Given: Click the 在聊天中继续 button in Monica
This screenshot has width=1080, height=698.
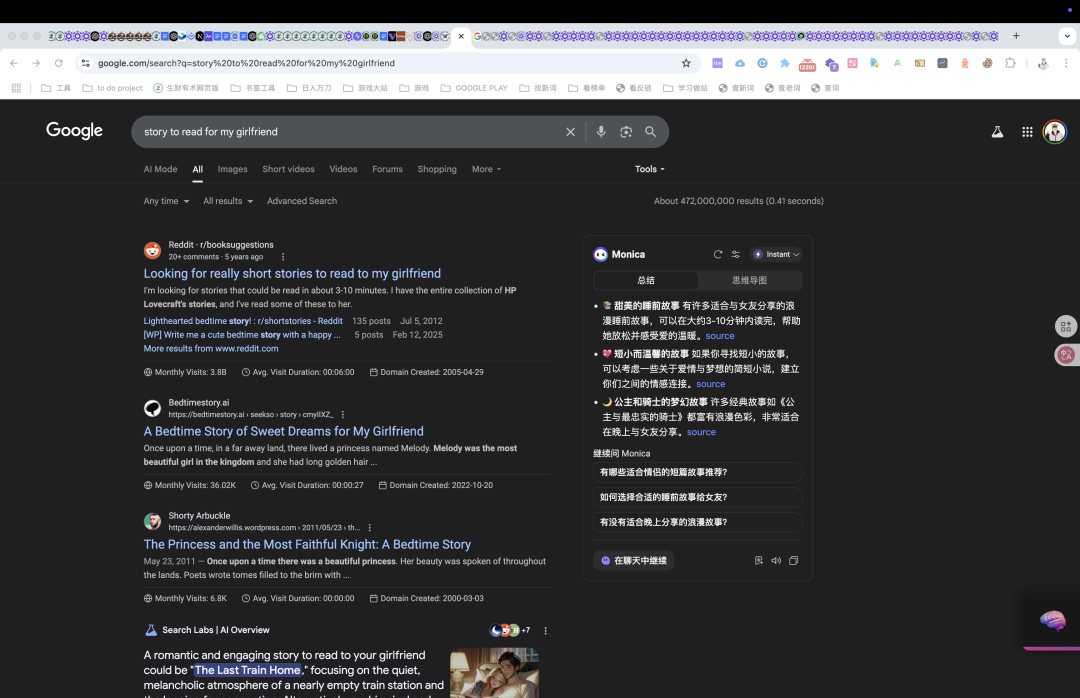Looking at the screenshot, I should (634, 561).
